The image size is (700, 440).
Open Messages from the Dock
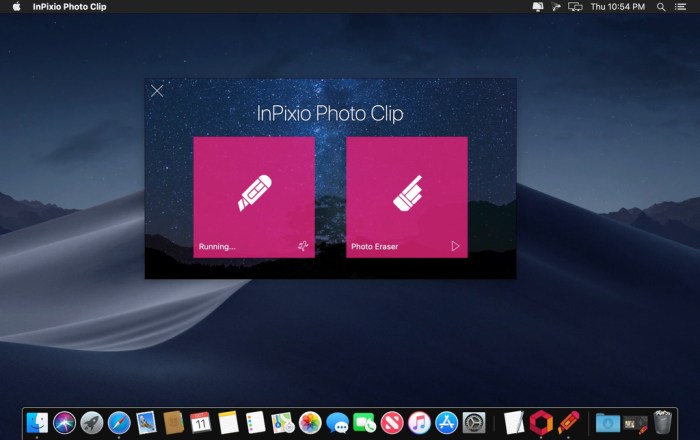337,422
